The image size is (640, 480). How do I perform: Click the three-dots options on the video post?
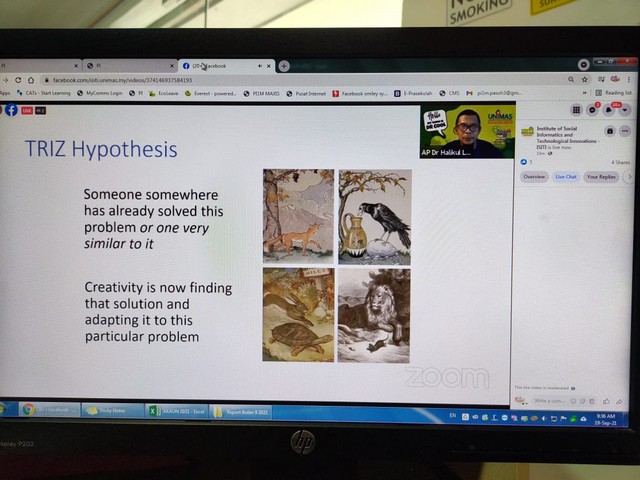625,131
